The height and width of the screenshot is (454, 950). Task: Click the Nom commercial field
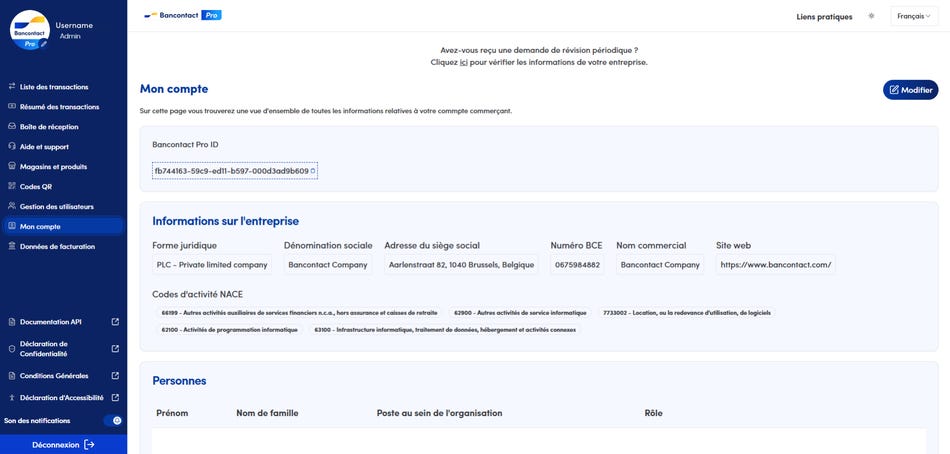[x=660, y=264]
